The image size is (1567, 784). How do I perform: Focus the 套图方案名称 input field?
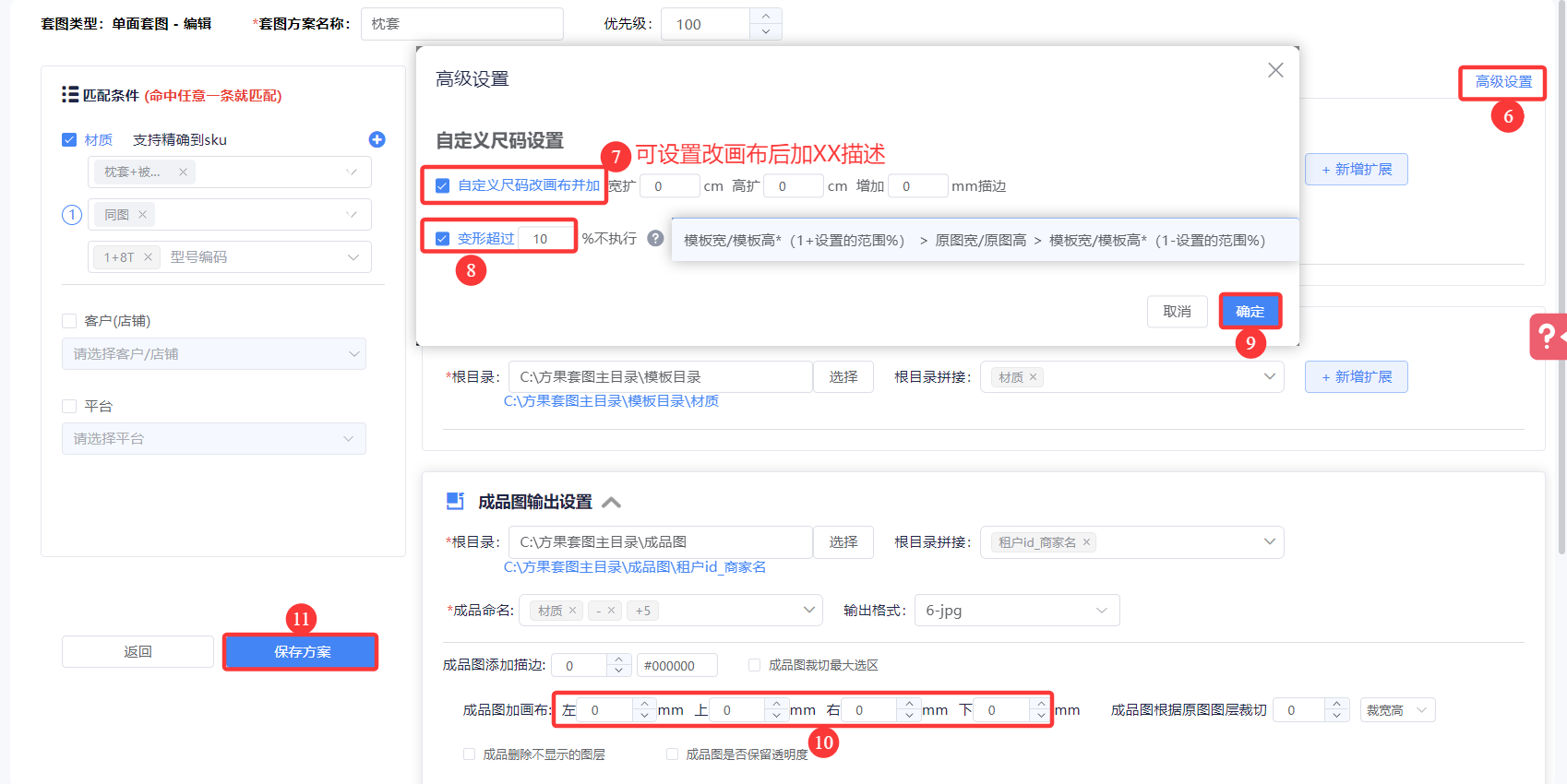point(462,24)
